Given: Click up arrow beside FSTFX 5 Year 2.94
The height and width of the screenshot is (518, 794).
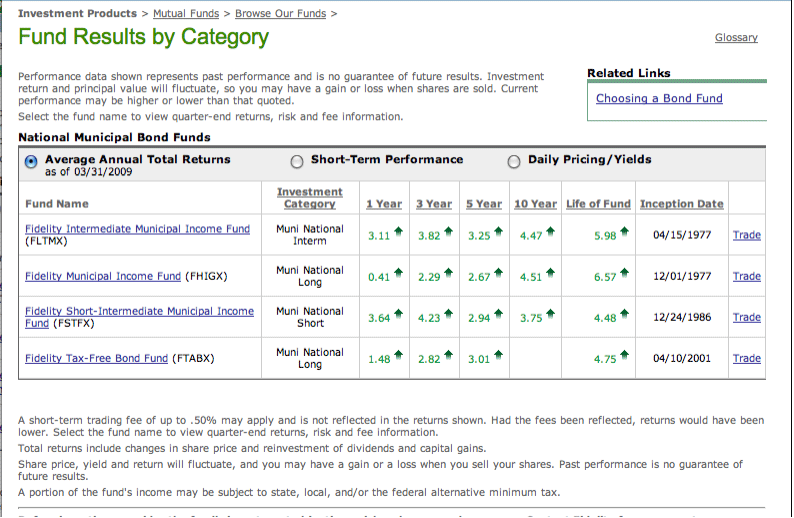Looking at the screenshot, I should (499, 314).
